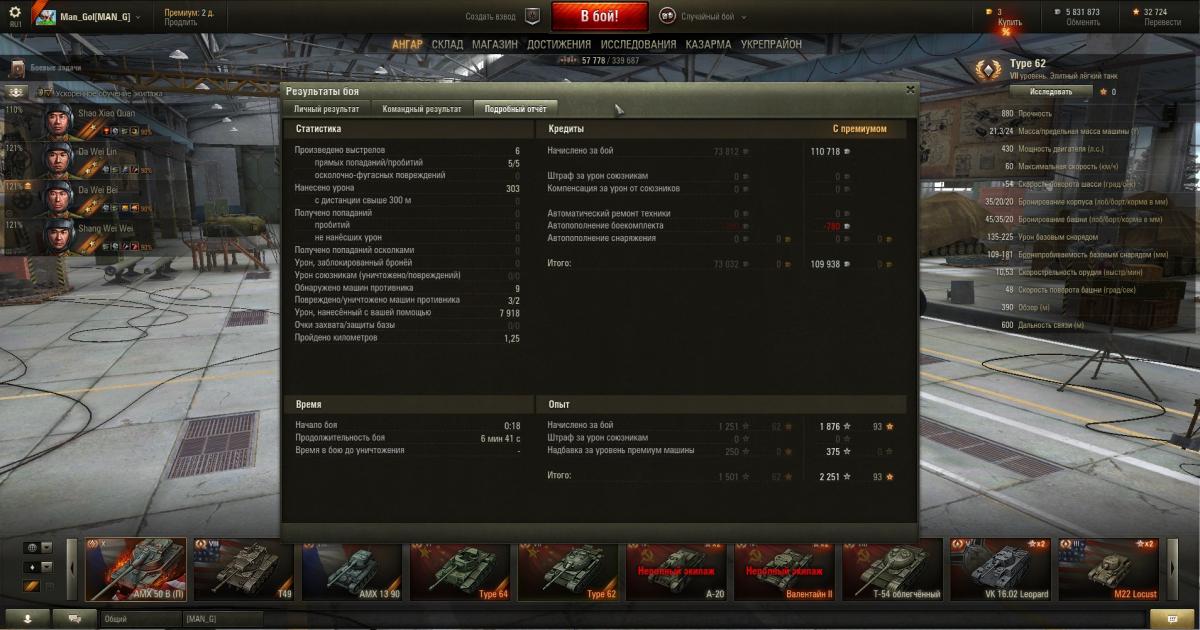The width and height of the screenshot is (1200, 630).
Task: Open the Общий chat channel tab
Action: (139, 619)
